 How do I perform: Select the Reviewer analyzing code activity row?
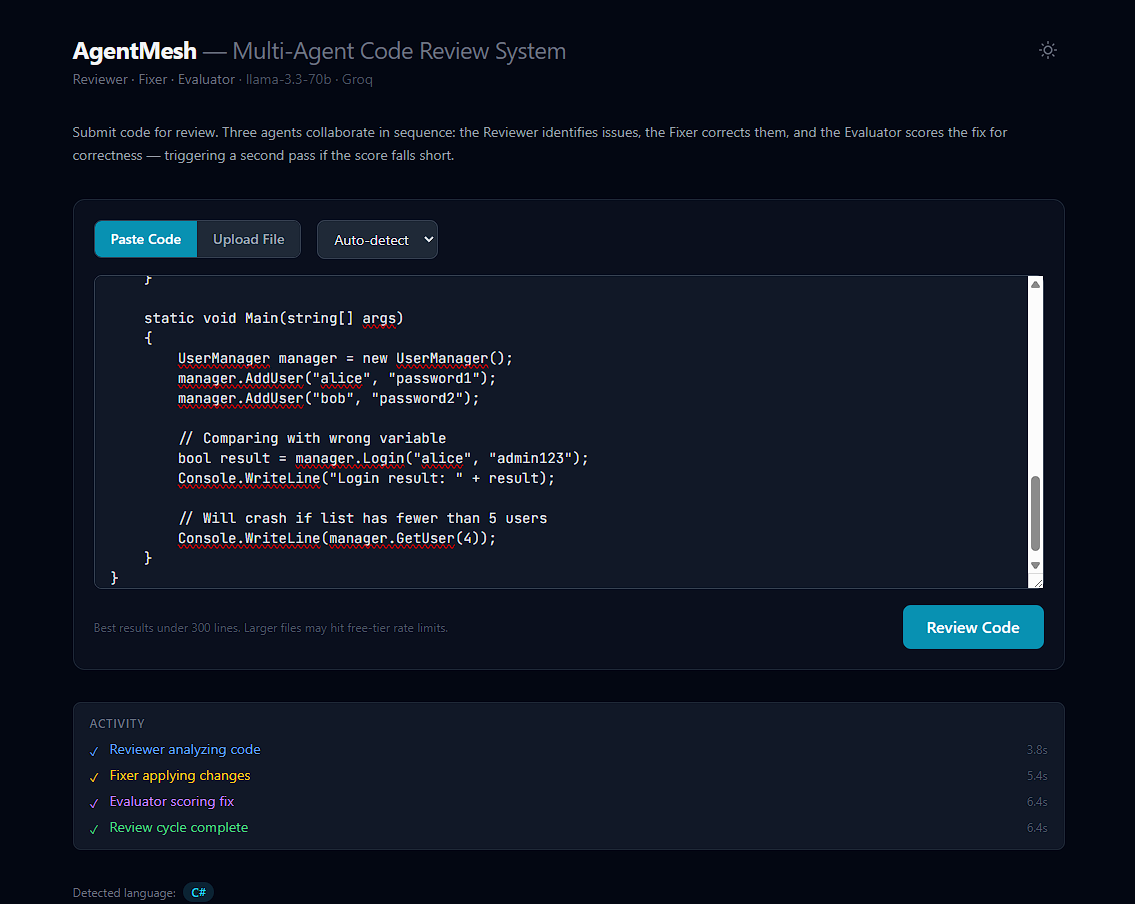coord(184,750)
